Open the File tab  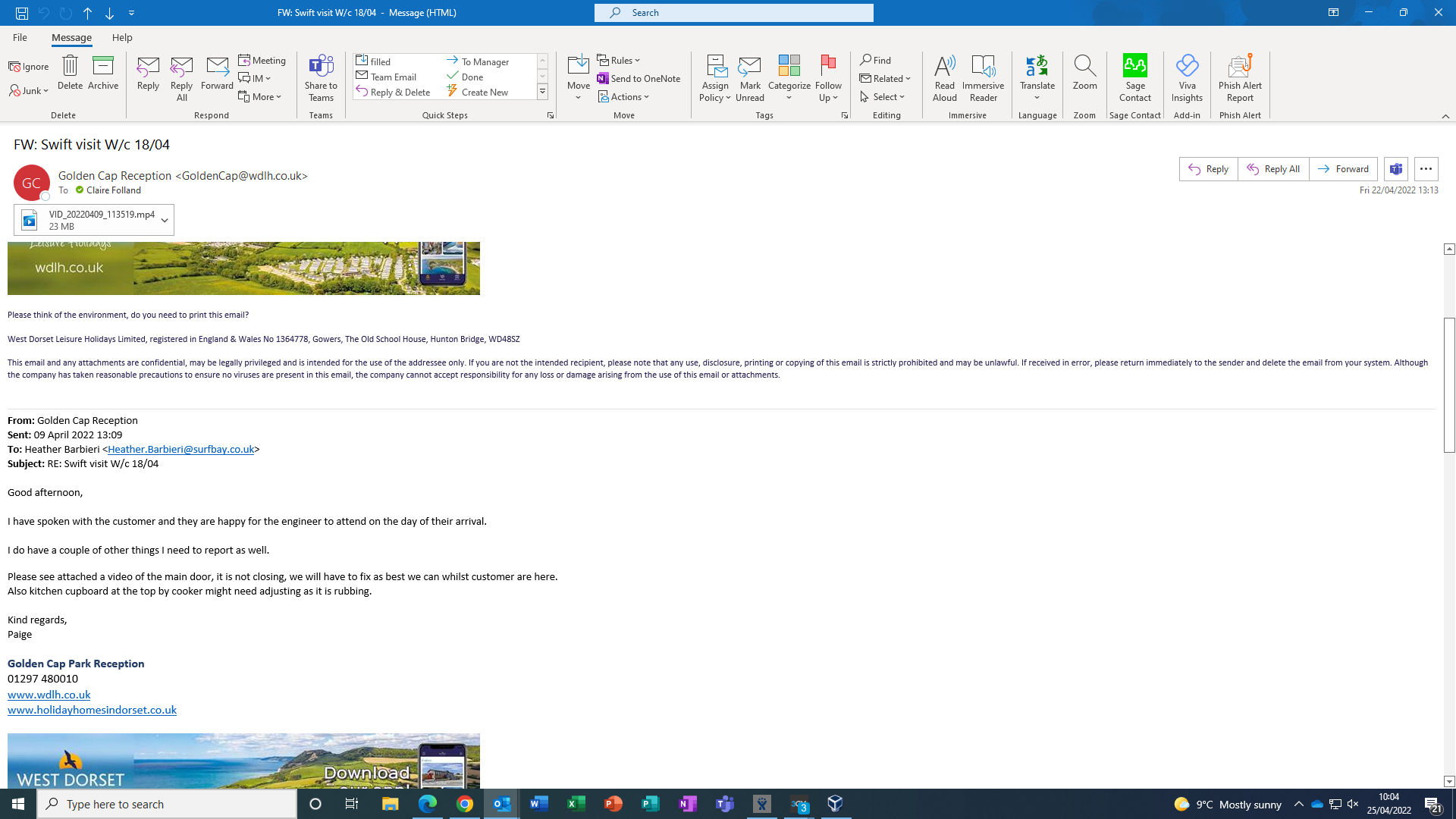pos(20,37)
